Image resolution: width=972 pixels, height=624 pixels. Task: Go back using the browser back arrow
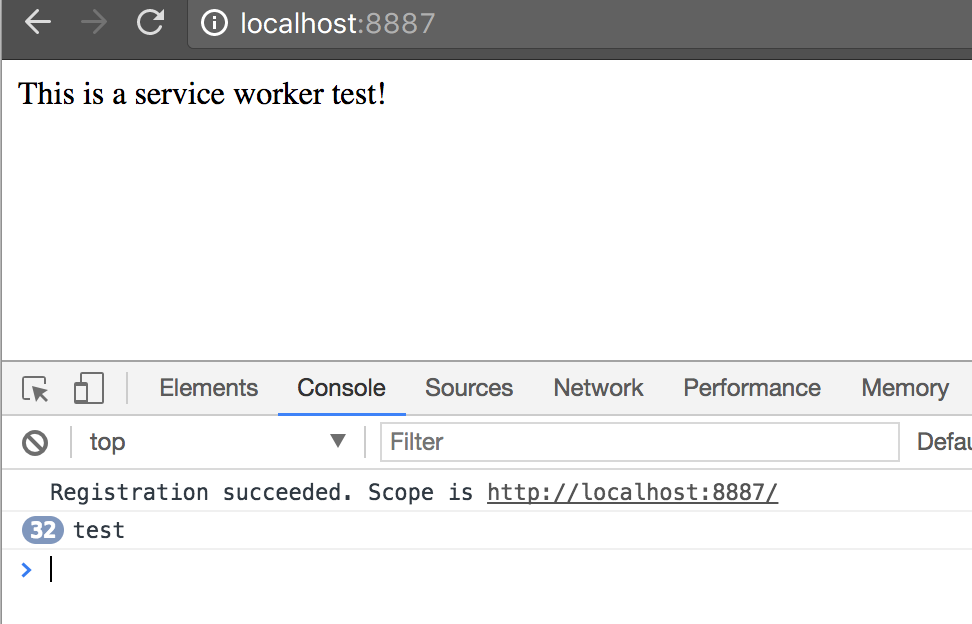coord(38,22)
